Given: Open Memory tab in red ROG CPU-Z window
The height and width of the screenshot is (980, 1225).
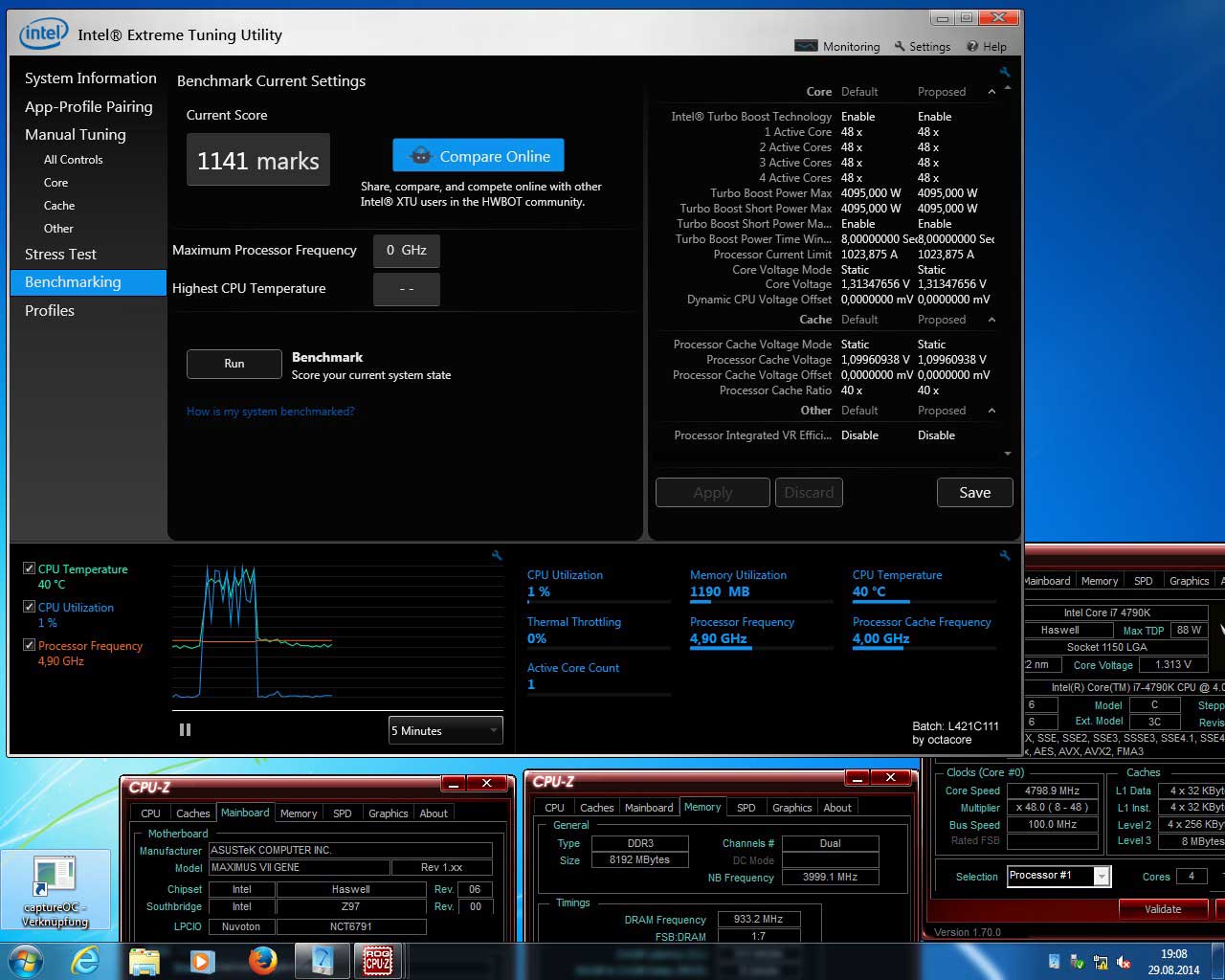Looking at the screenshot, I should pos(1100,581).
